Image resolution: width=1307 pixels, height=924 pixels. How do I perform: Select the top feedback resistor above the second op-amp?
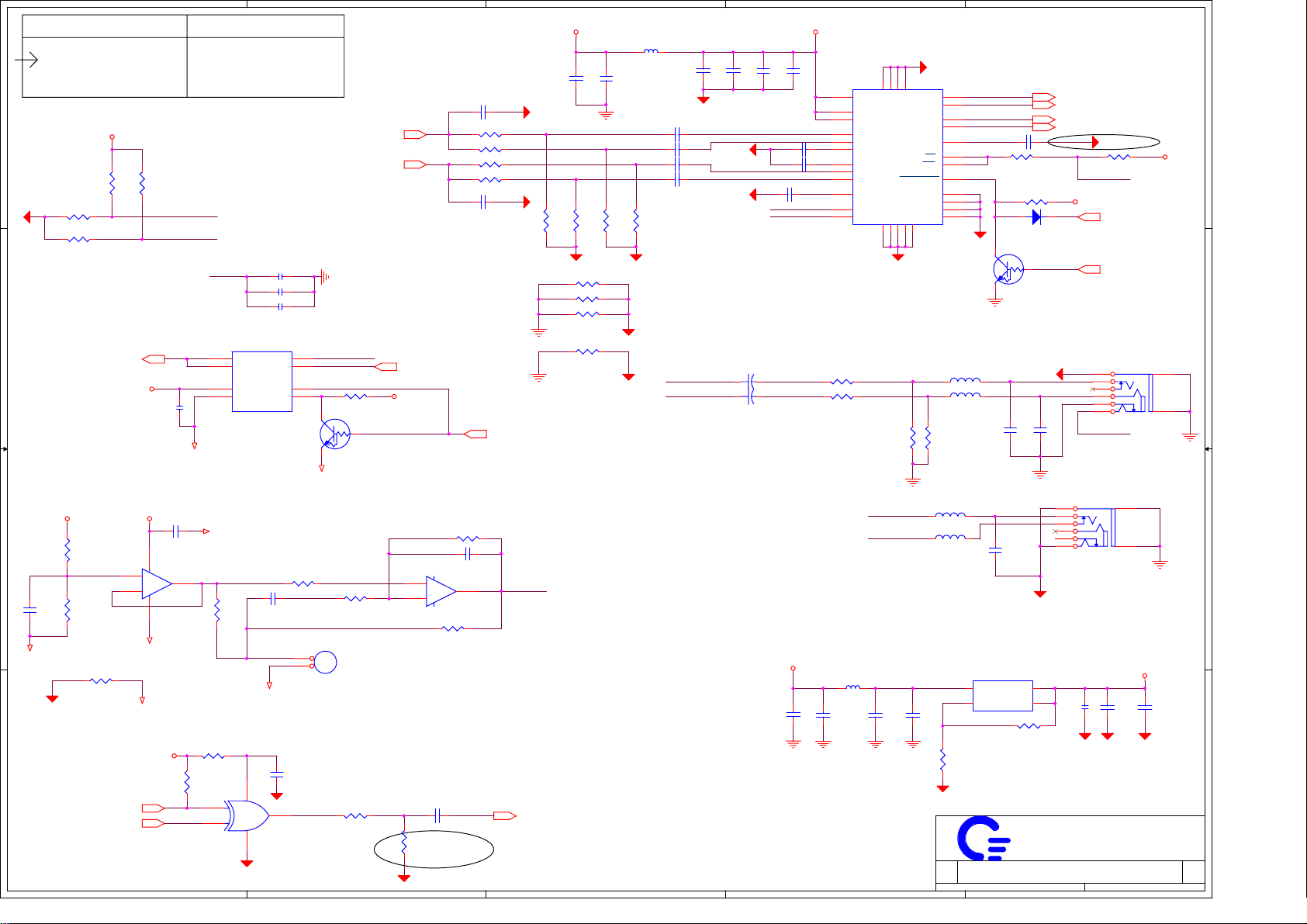point(468,538)
